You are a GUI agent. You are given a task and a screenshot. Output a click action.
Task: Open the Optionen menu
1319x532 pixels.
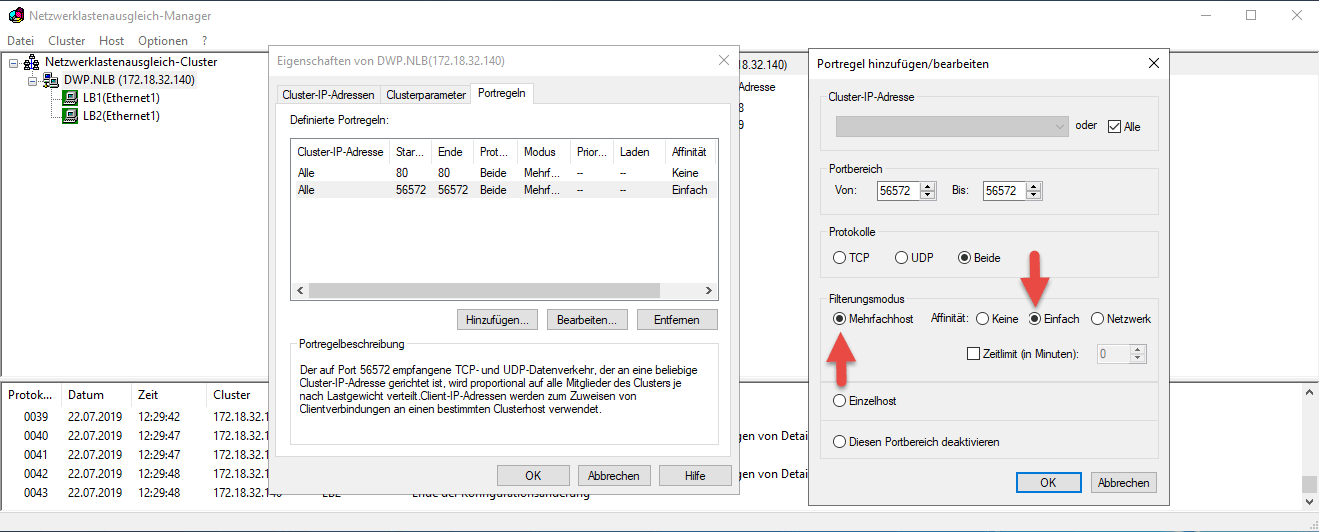(x=162, y=41)
